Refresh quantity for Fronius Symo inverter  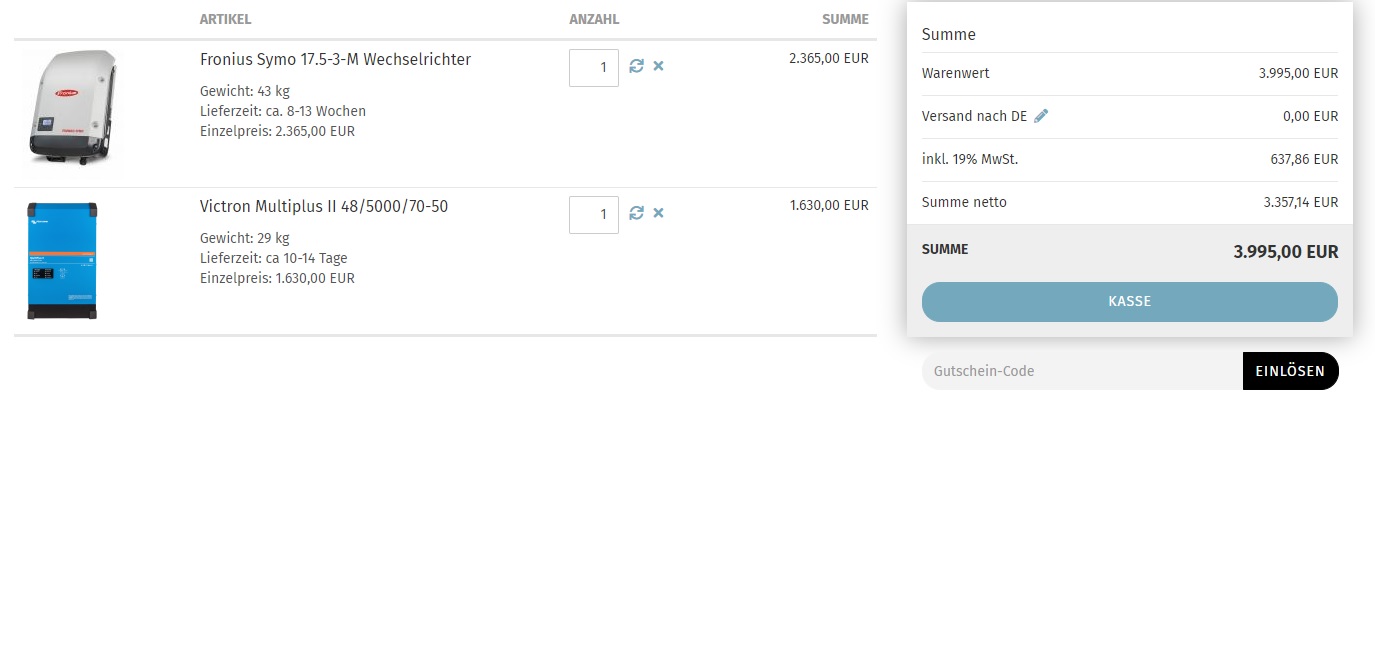click(636, 66)
